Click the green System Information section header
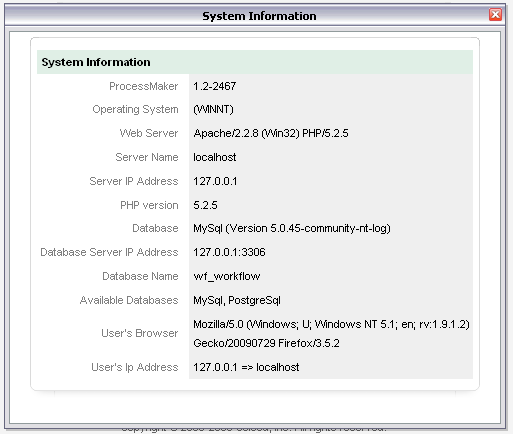 point(255,62)
